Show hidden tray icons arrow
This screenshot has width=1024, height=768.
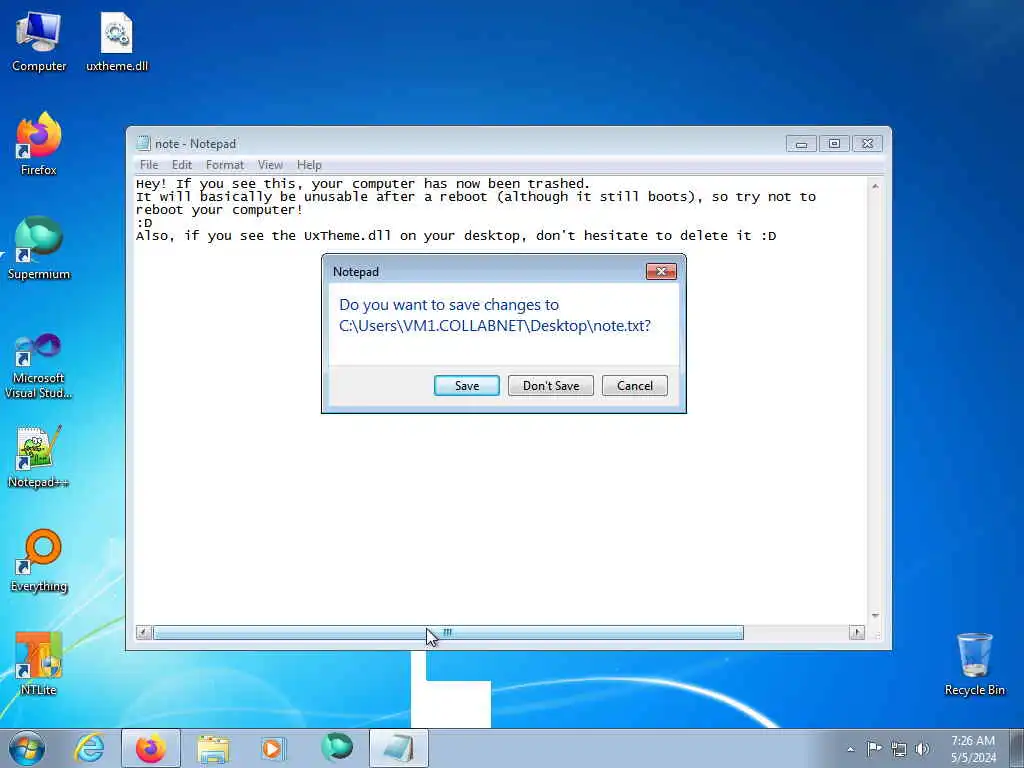click(850, 749)
